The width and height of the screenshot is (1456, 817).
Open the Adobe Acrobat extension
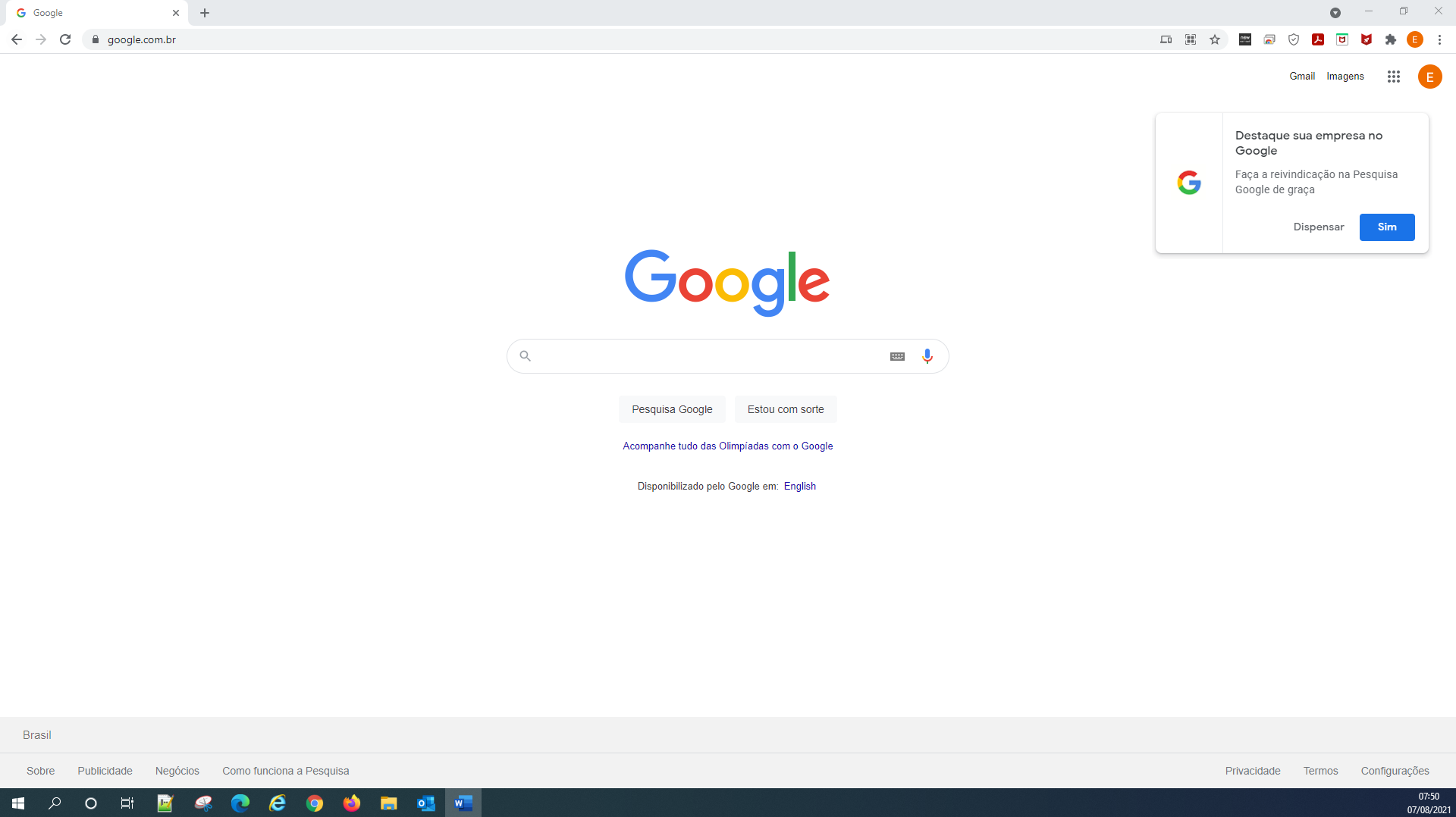(1318, 39)
